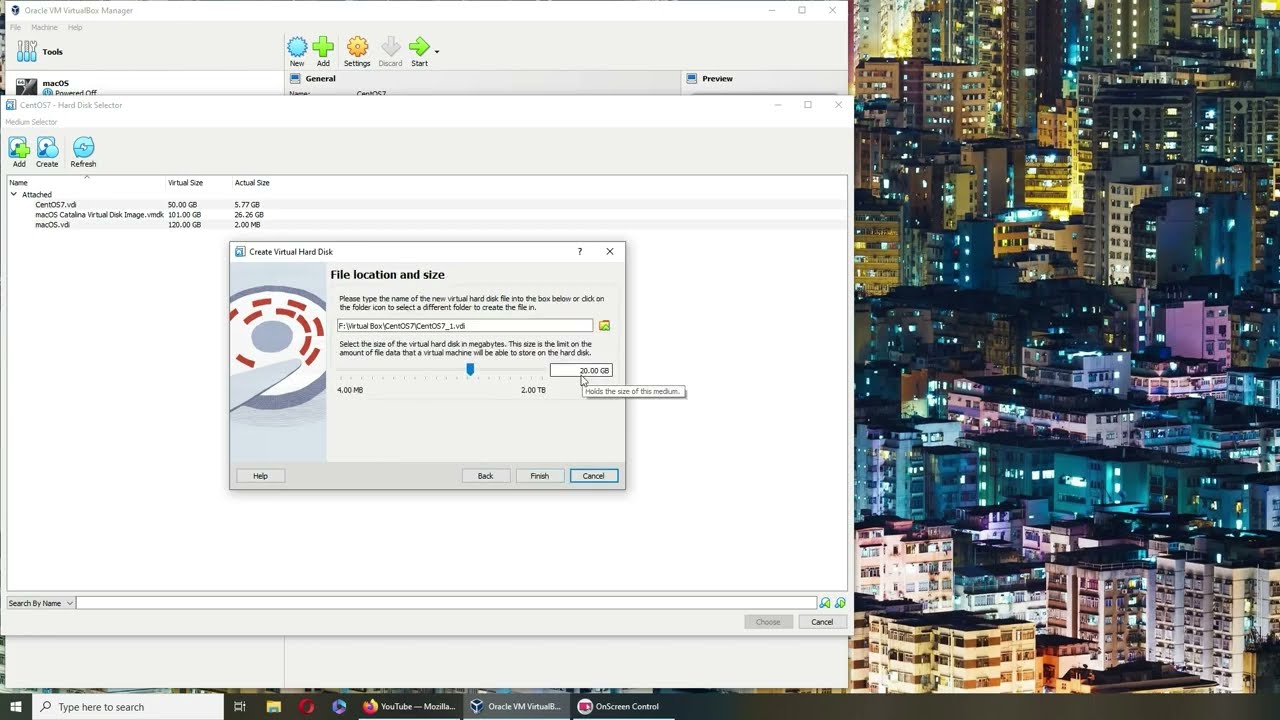Click the Refresh icon in Medium Selector

click(x=83, y=148)
